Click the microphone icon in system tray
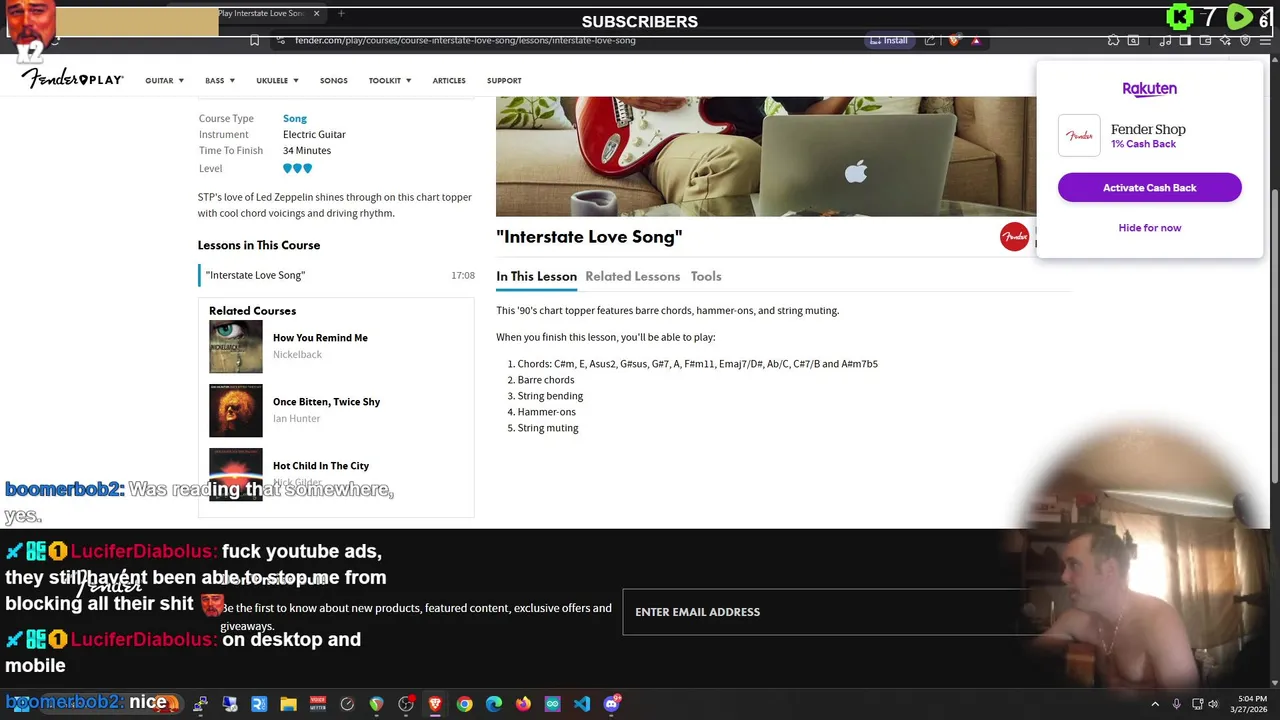 click(x=1177, y=704)
